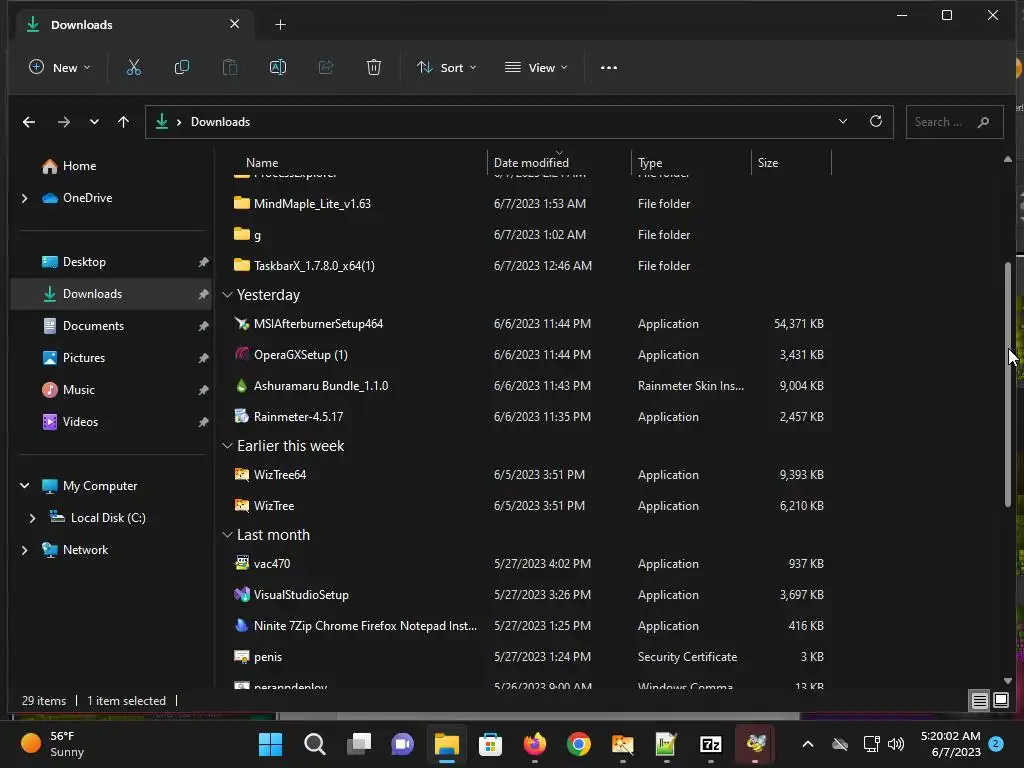
Task: Click the Search Downloads box
Action: (954, 122)
